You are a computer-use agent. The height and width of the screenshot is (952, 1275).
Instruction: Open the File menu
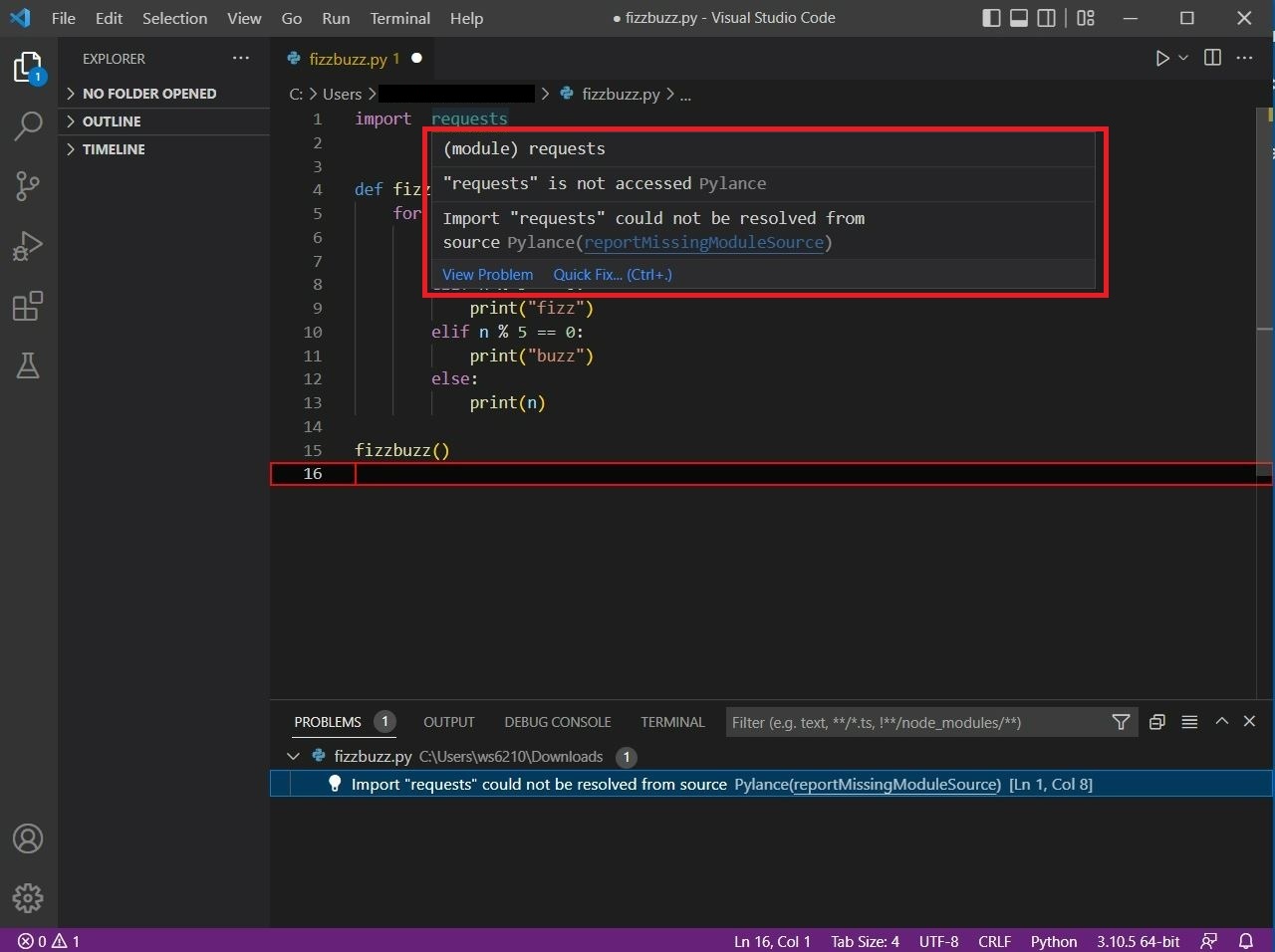click(63, 18)
